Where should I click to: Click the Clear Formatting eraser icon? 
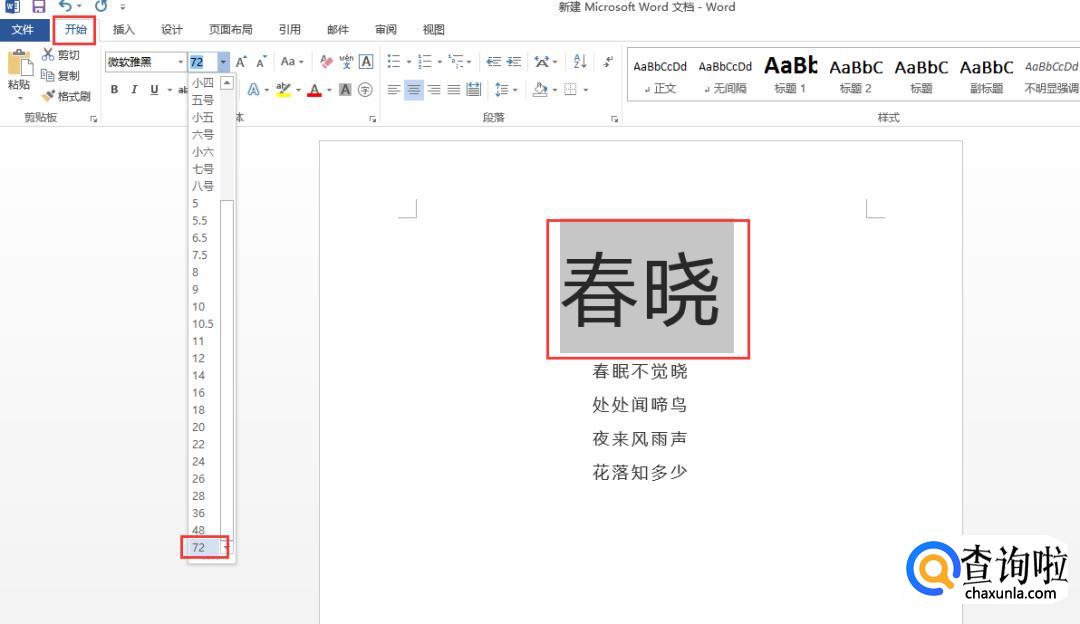[x=326, y=62]
